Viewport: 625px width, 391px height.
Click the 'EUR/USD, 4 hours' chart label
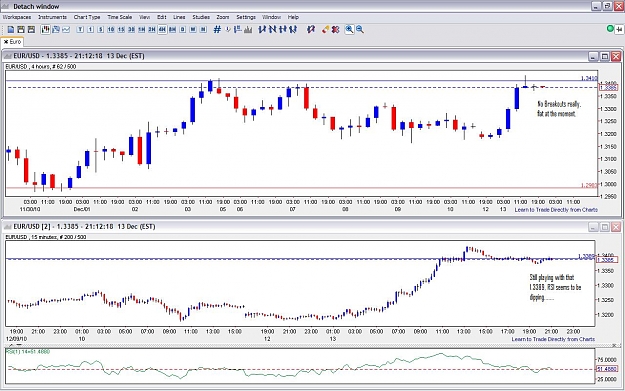click(41, 67)
